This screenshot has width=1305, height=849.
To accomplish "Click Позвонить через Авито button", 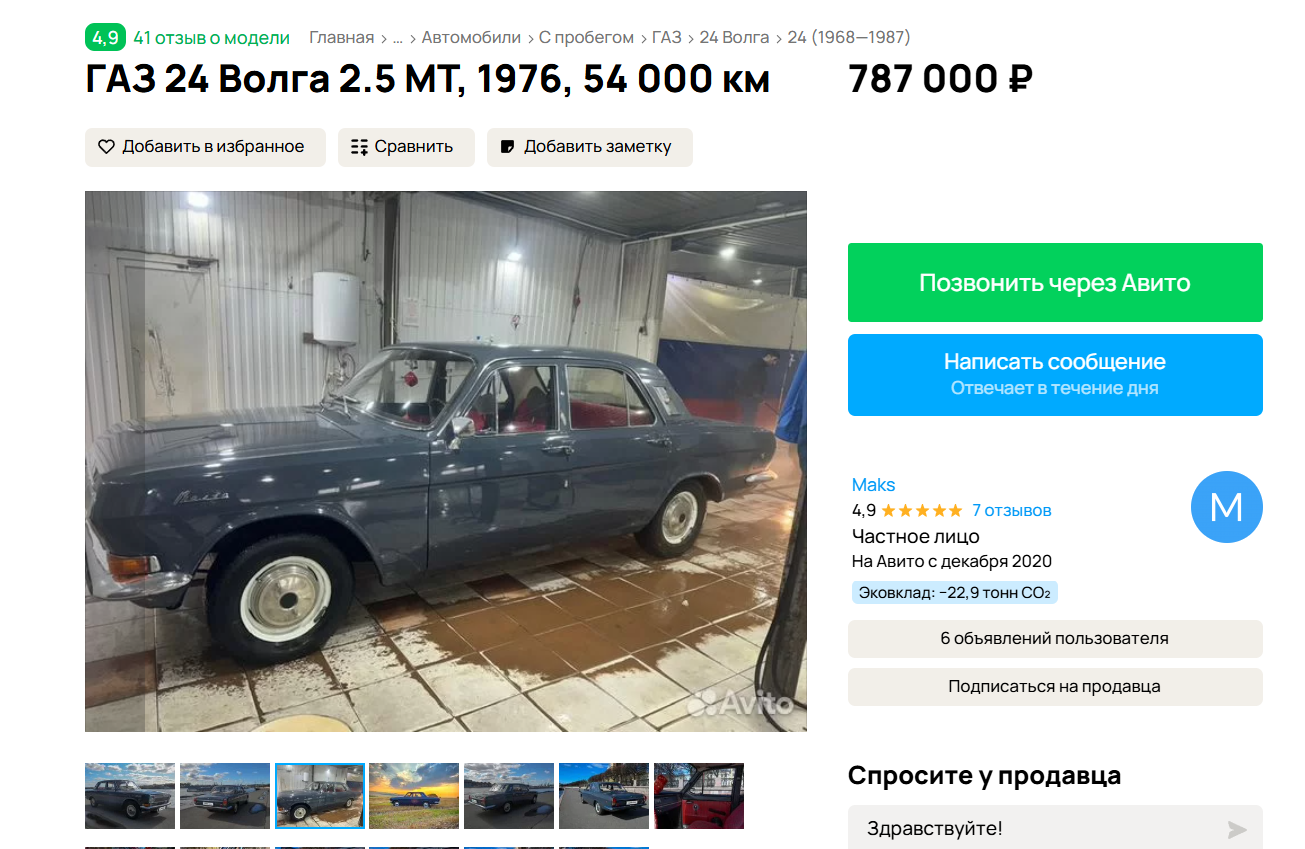I will 1055,282.
